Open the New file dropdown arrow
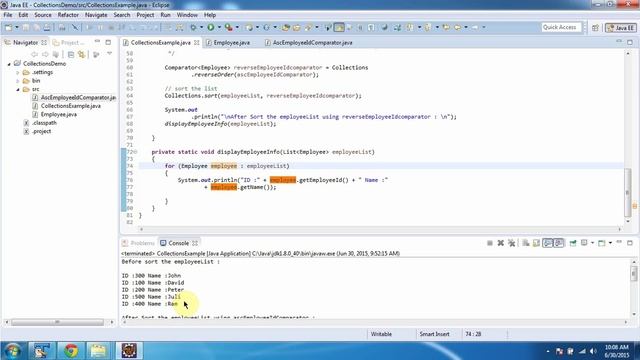 [x=16, y=27]
